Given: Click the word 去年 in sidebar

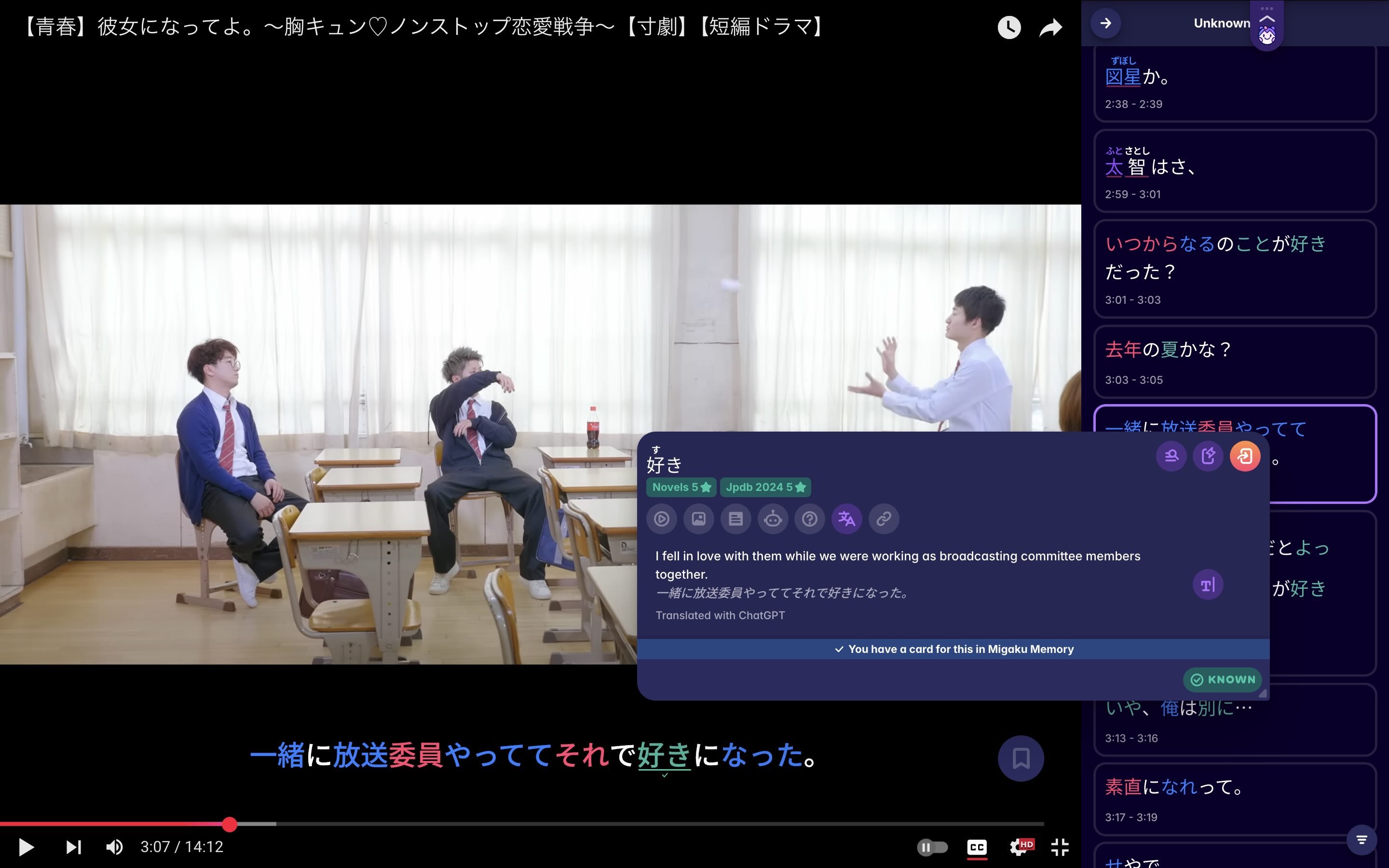Looking at the screenshot, I should (1123, 349).
